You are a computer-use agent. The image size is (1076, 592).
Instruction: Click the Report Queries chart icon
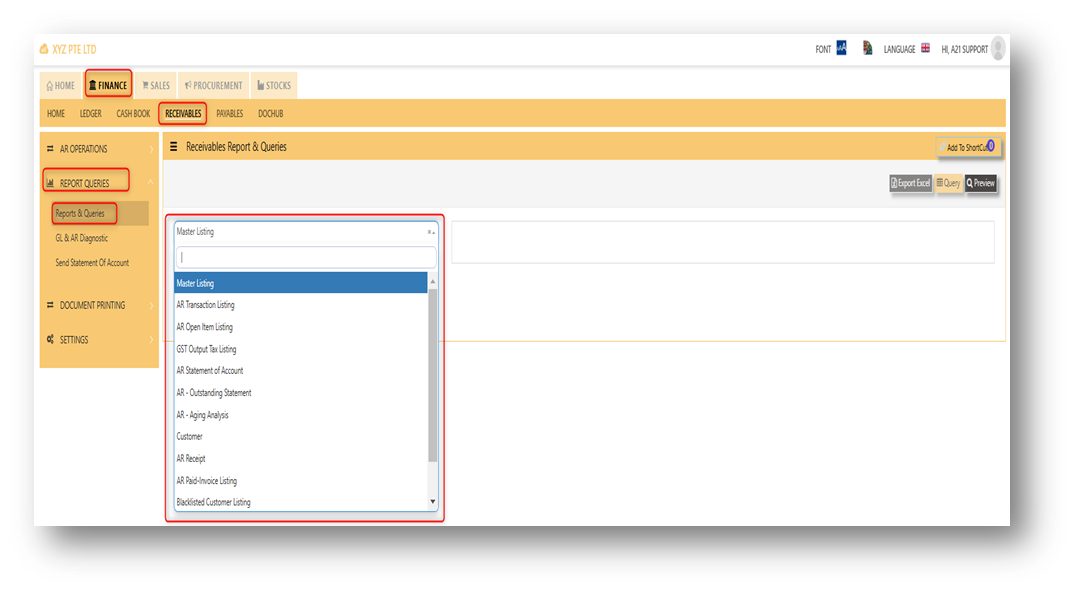[x=50, y=183]
